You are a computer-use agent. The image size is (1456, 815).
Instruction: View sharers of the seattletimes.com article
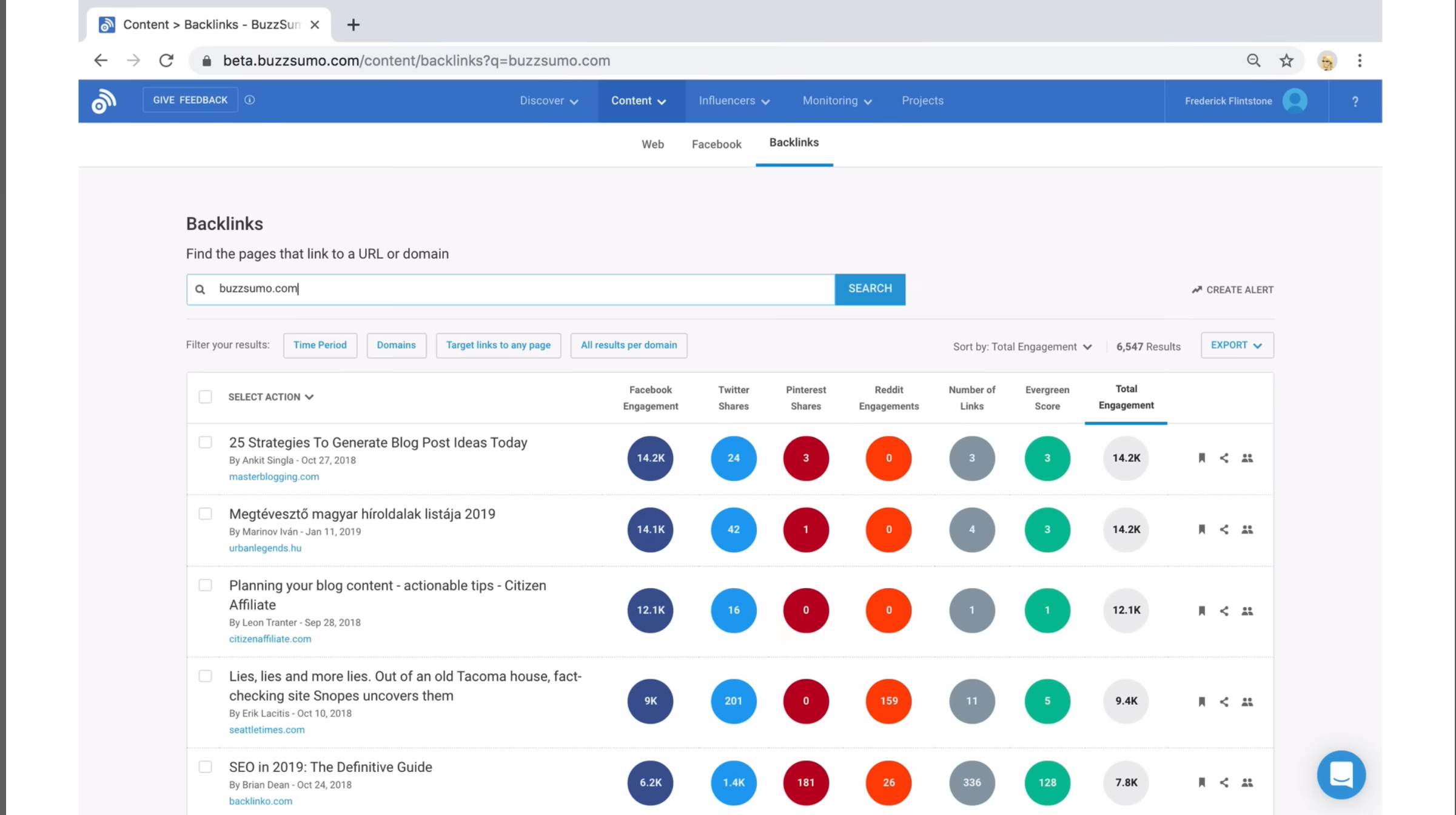coord(1247,702)
